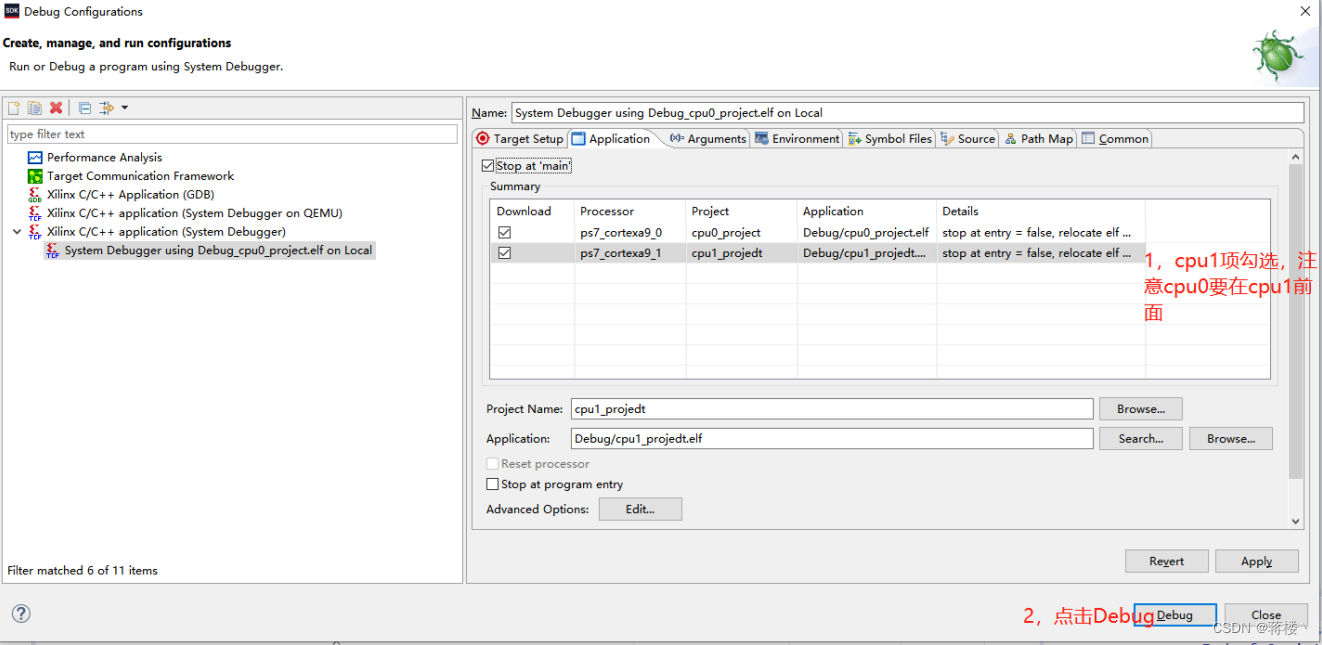Close the Debug Configurations window
Image resolution: width=1322 pixels, height=645 pixels.
coord(1305,11)
